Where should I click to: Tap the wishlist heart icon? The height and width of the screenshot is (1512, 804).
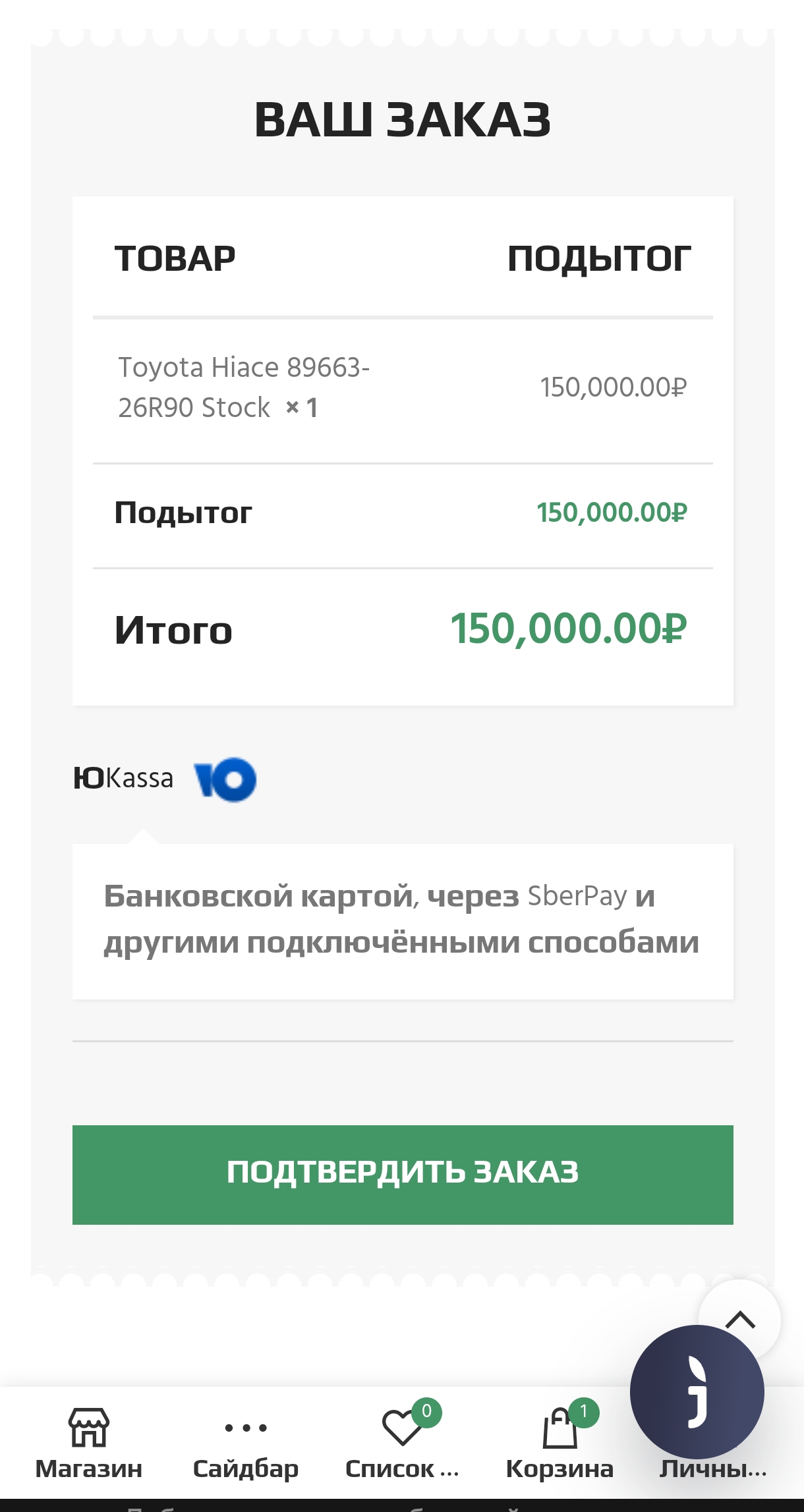[x=401, y=1428]
